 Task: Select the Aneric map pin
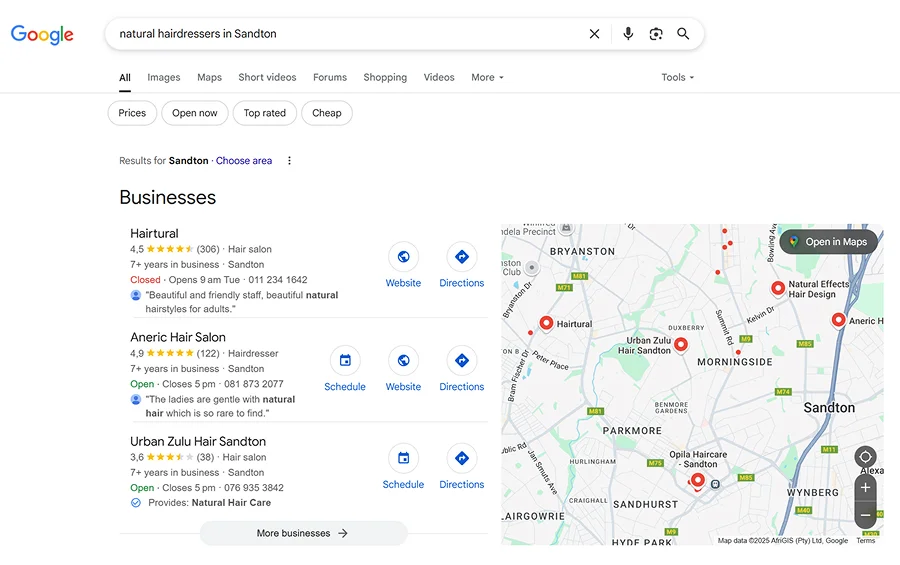point(839,320)
